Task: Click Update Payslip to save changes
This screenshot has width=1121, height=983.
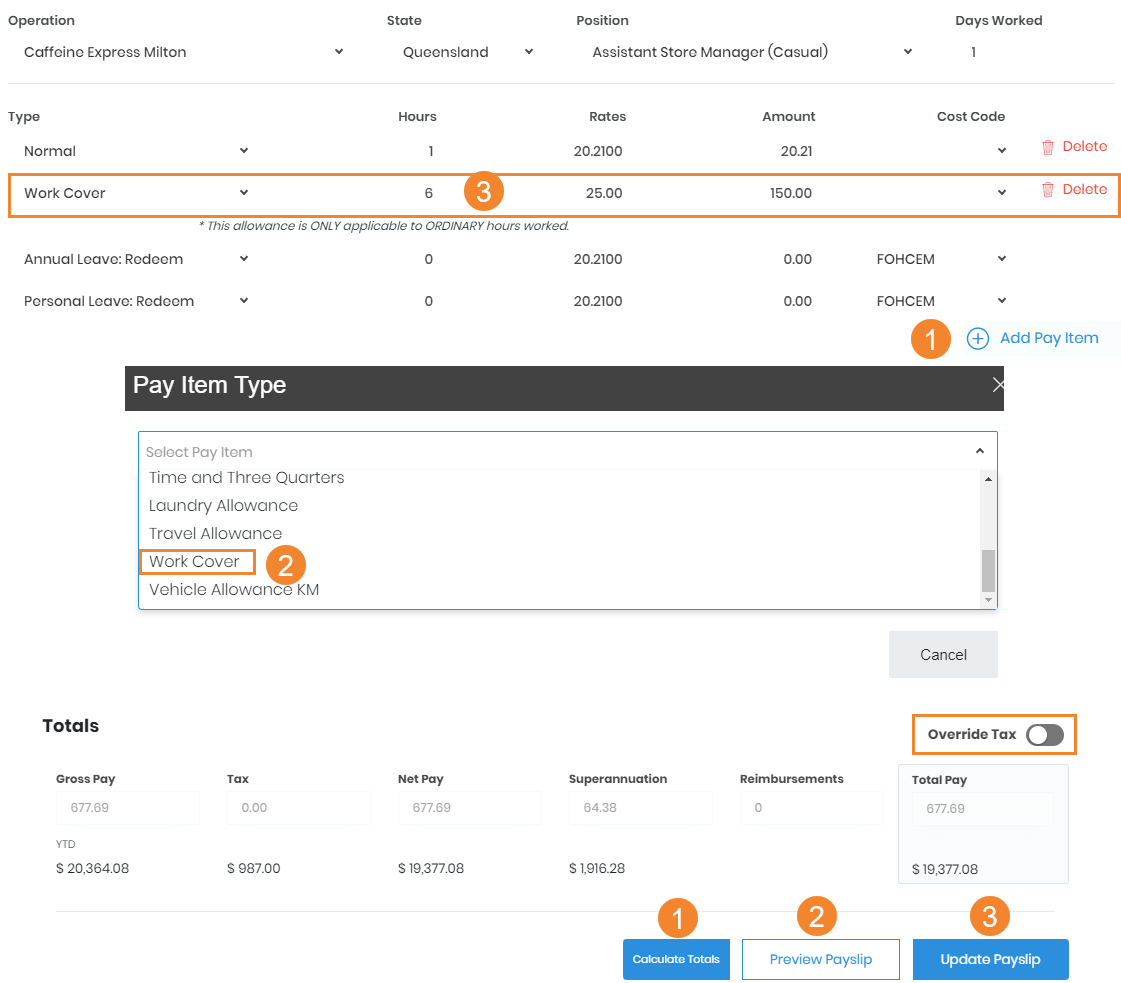Action: (990, 960)
